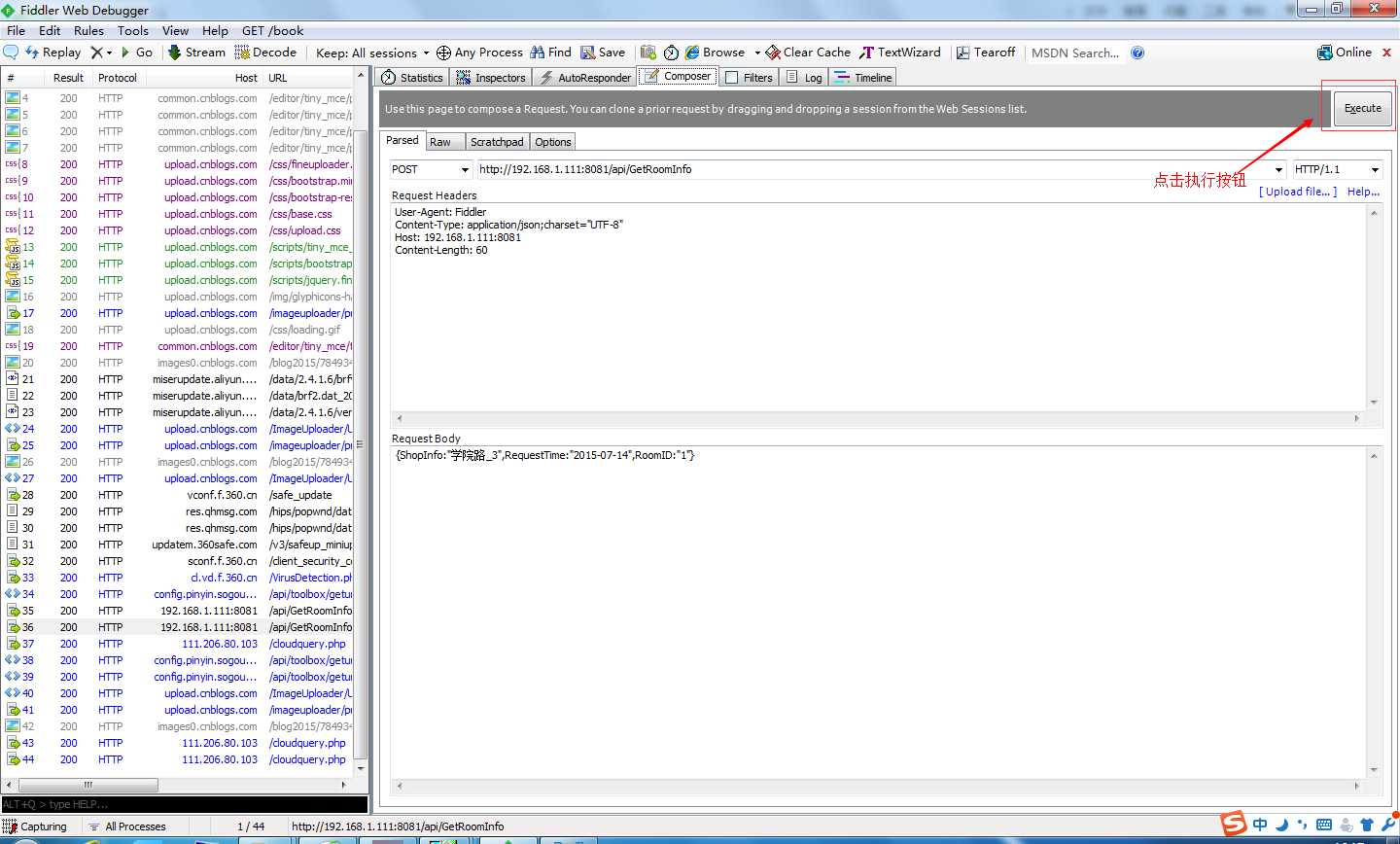The width and height of the screenshot is (1400, 844).
Task: Click Clear Cache in the toolbar
Action: point(808,53)
